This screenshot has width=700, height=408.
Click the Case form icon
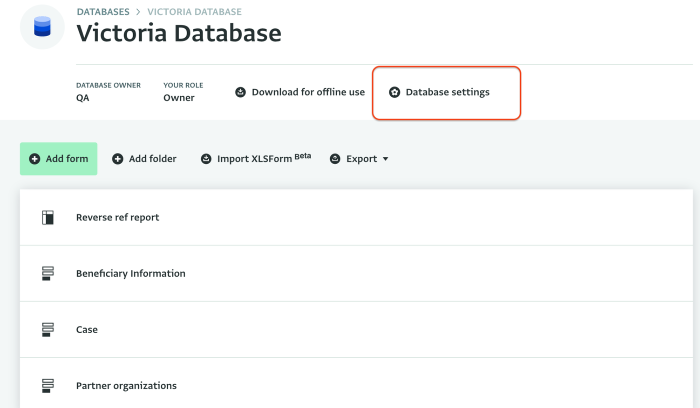48,329
